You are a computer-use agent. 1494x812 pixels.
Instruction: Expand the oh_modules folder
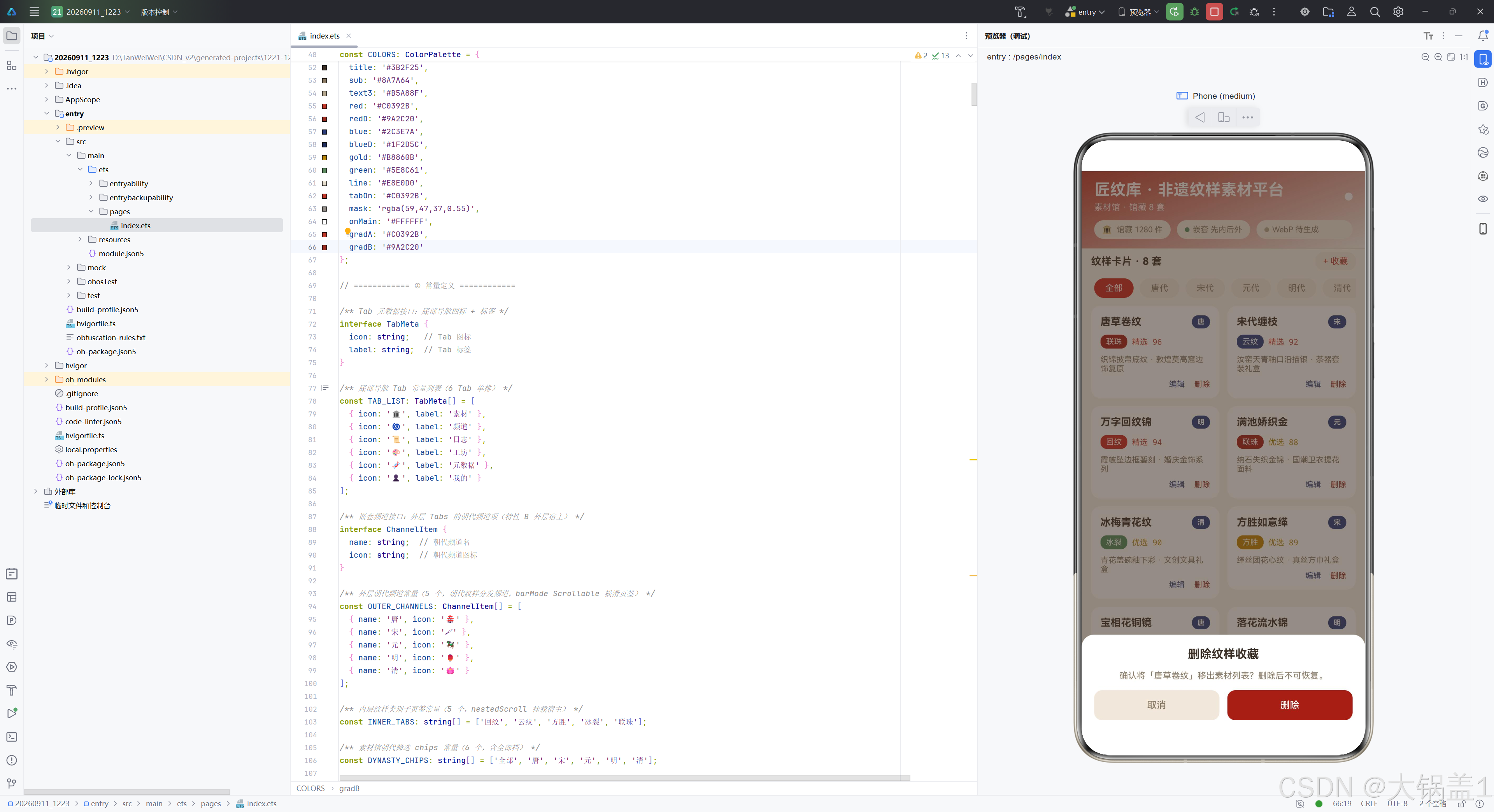(x=46, y=380)
